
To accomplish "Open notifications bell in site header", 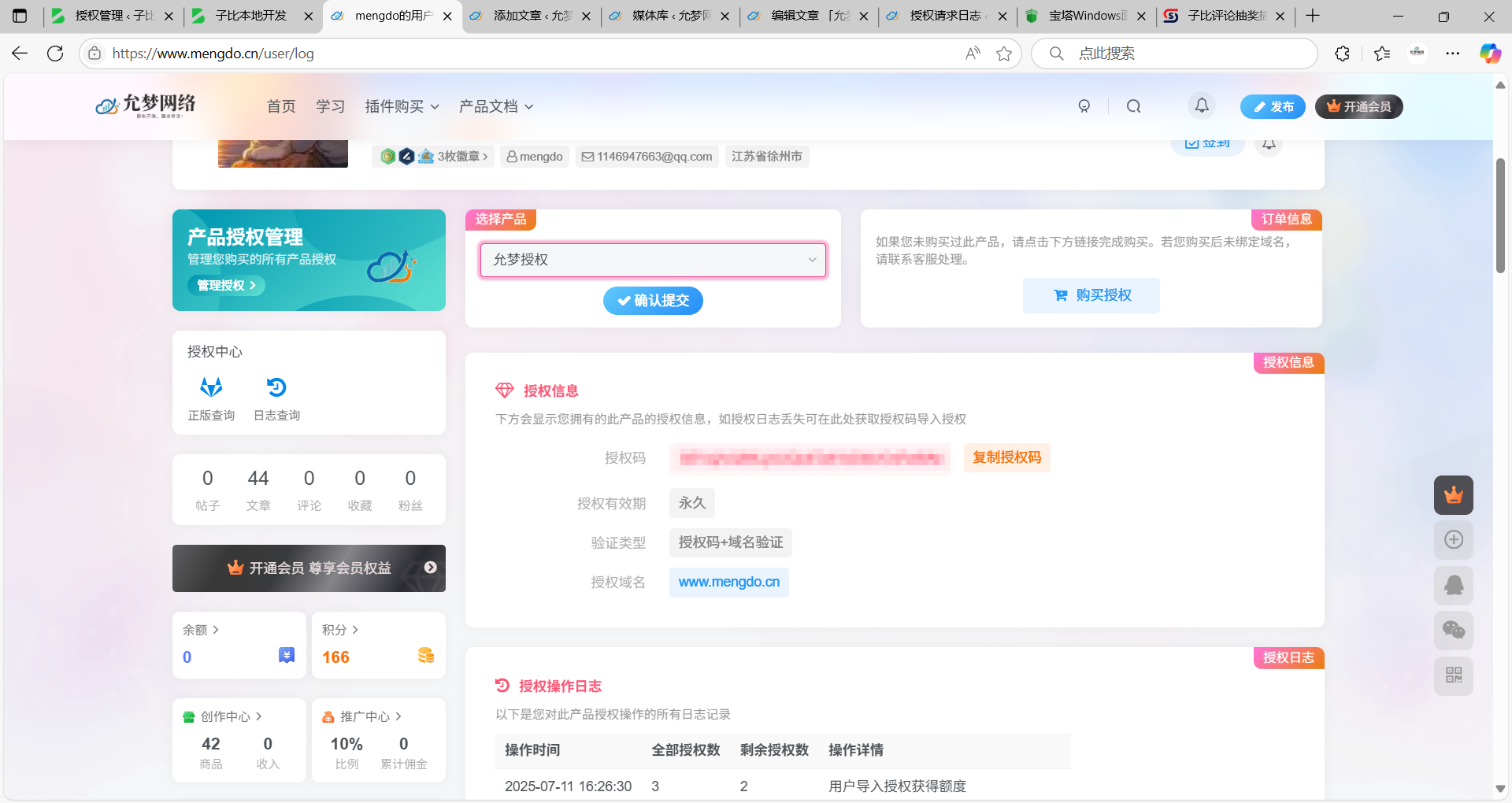I will point(1202,105).
